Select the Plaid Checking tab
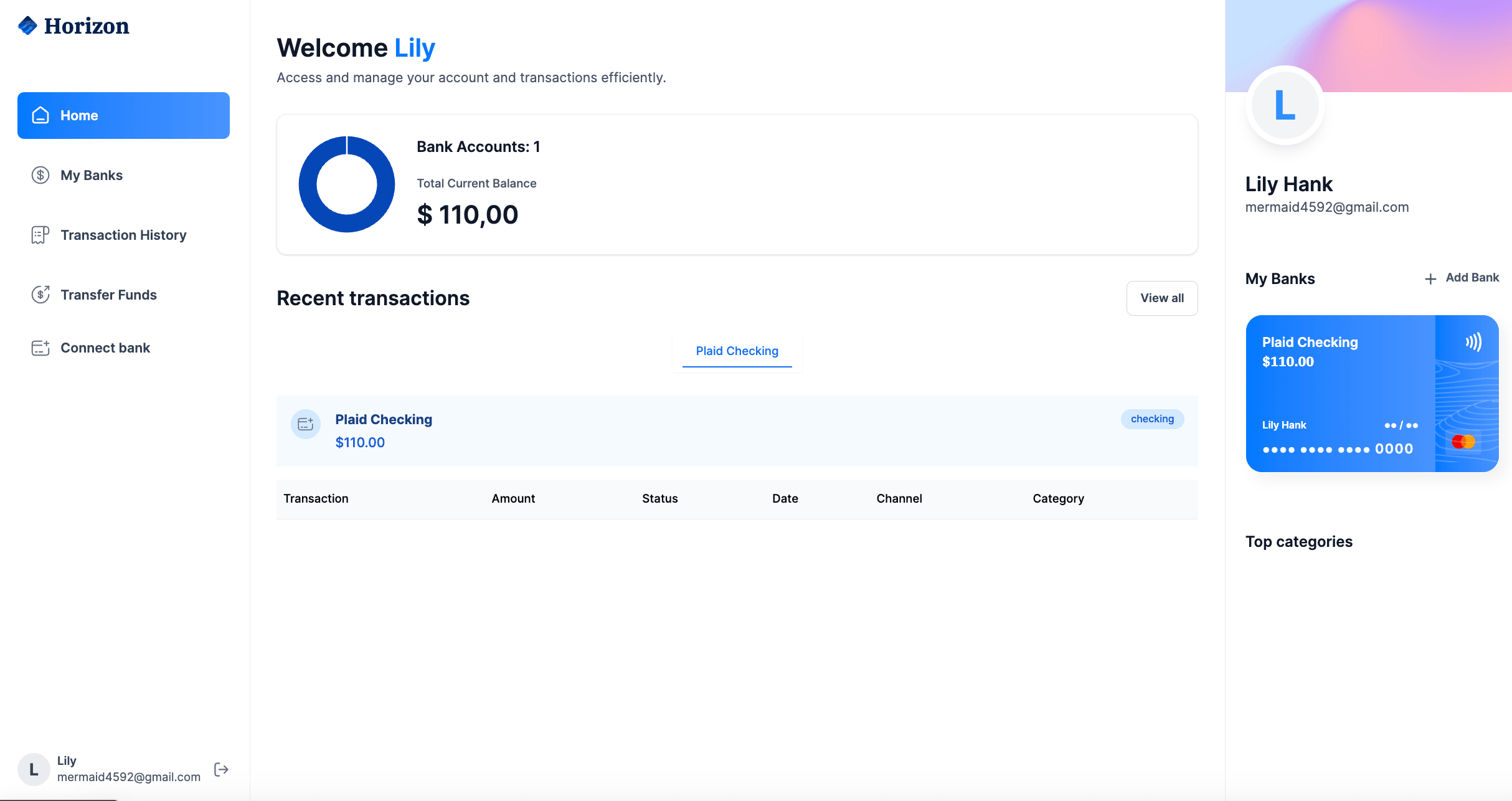1512x801 pixels. coord(737,351)
